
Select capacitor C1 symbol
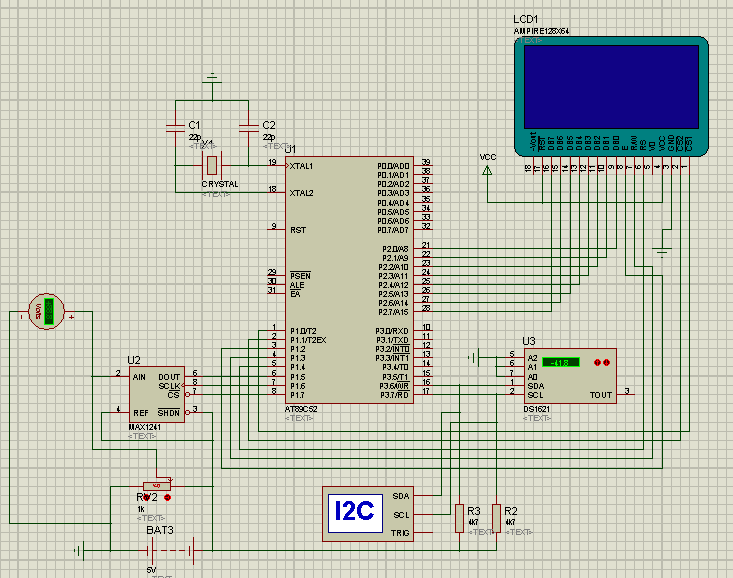(175, 128)
